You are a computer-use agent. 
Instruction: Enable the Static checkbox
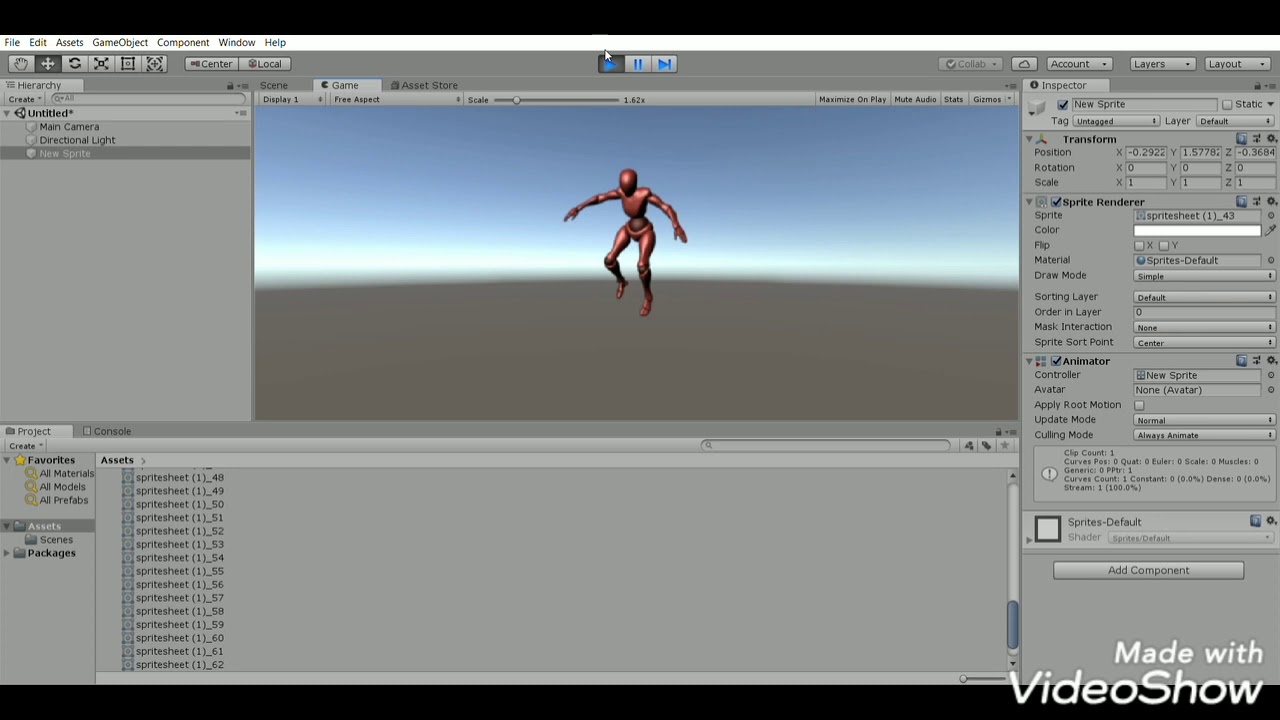[1227, 105]
